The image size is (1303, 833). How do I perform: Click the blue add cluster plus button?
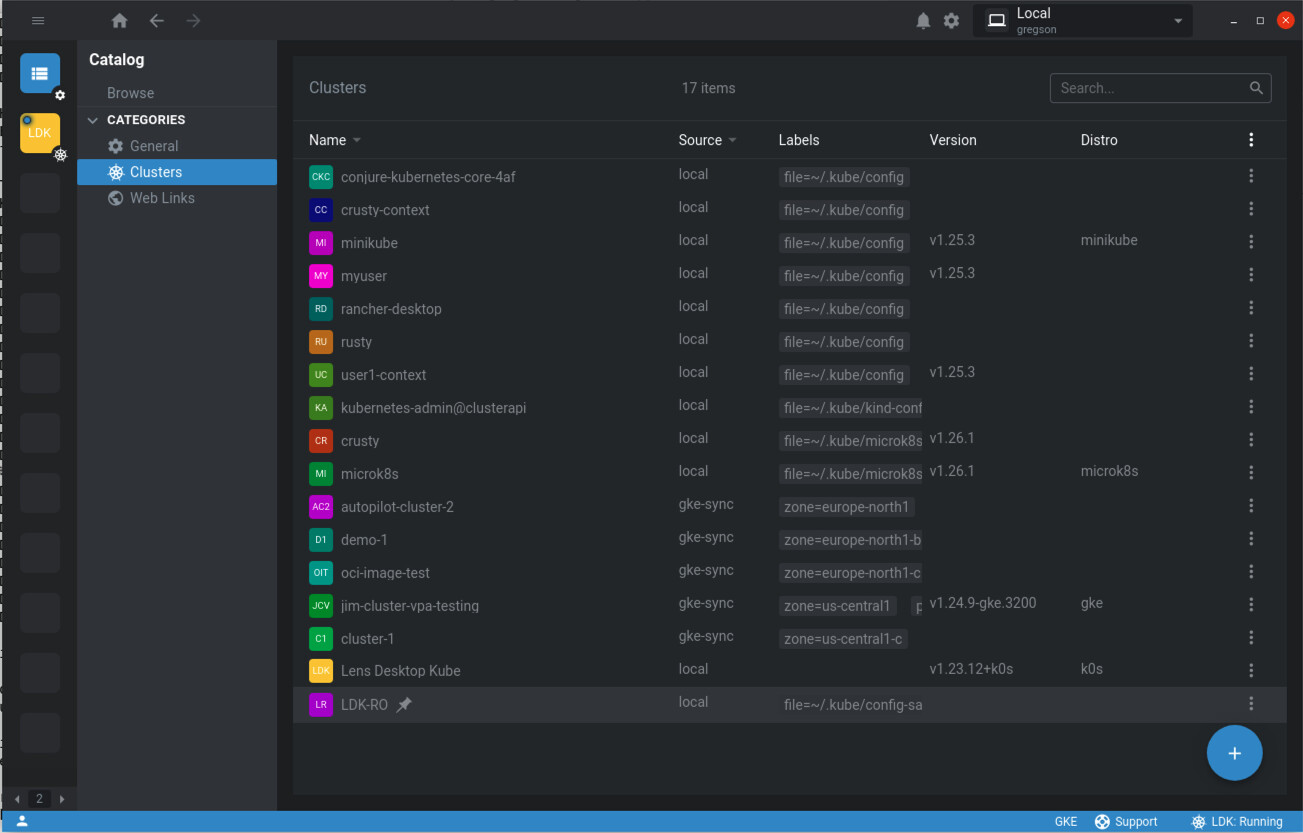click(1234, 753)
